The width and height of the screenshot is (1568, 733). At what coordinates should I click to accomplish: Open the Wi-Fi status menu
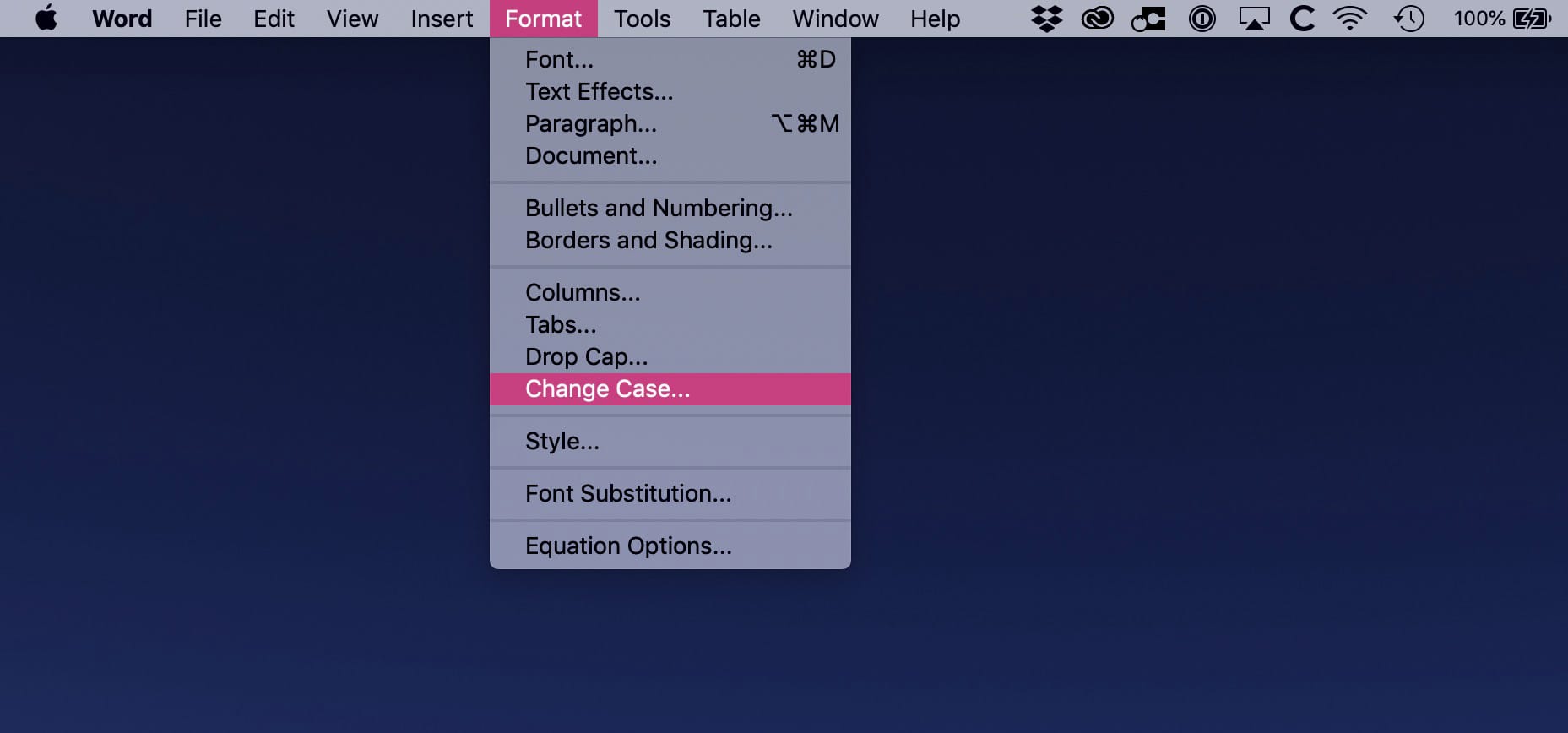coord(1350,19)
